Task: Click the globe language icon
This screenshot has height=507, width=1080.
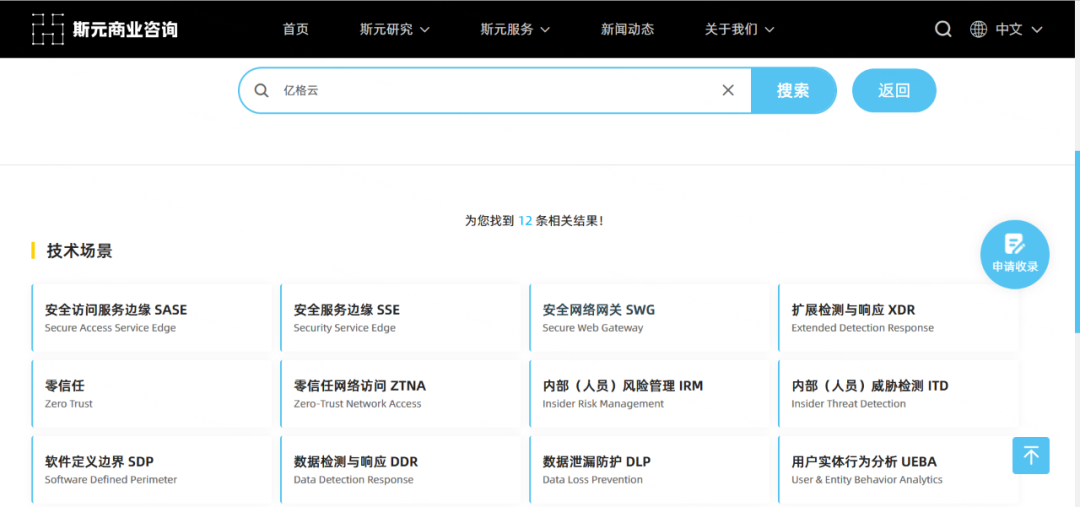Action: [978, 29]
